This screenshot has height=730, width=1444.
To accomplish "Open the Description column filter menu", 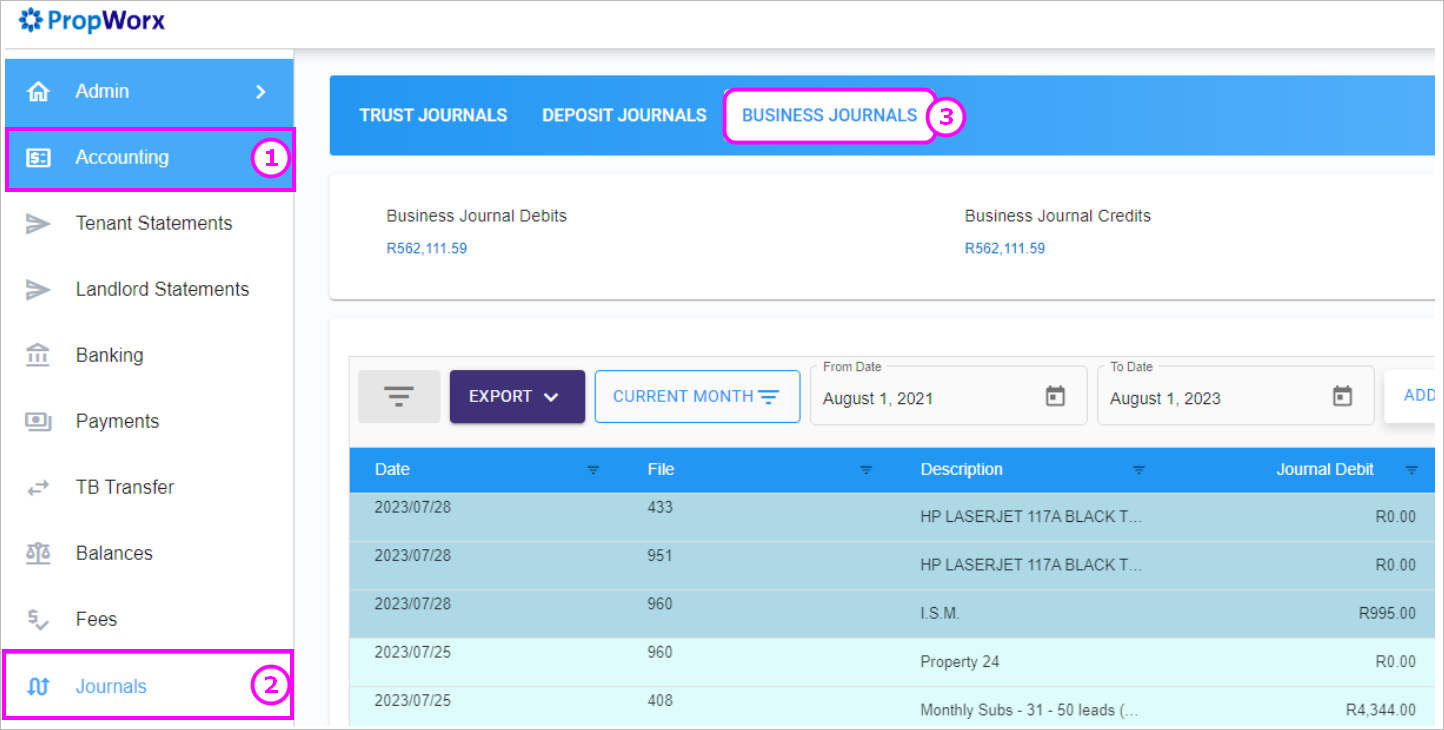I will [1138, 470].
